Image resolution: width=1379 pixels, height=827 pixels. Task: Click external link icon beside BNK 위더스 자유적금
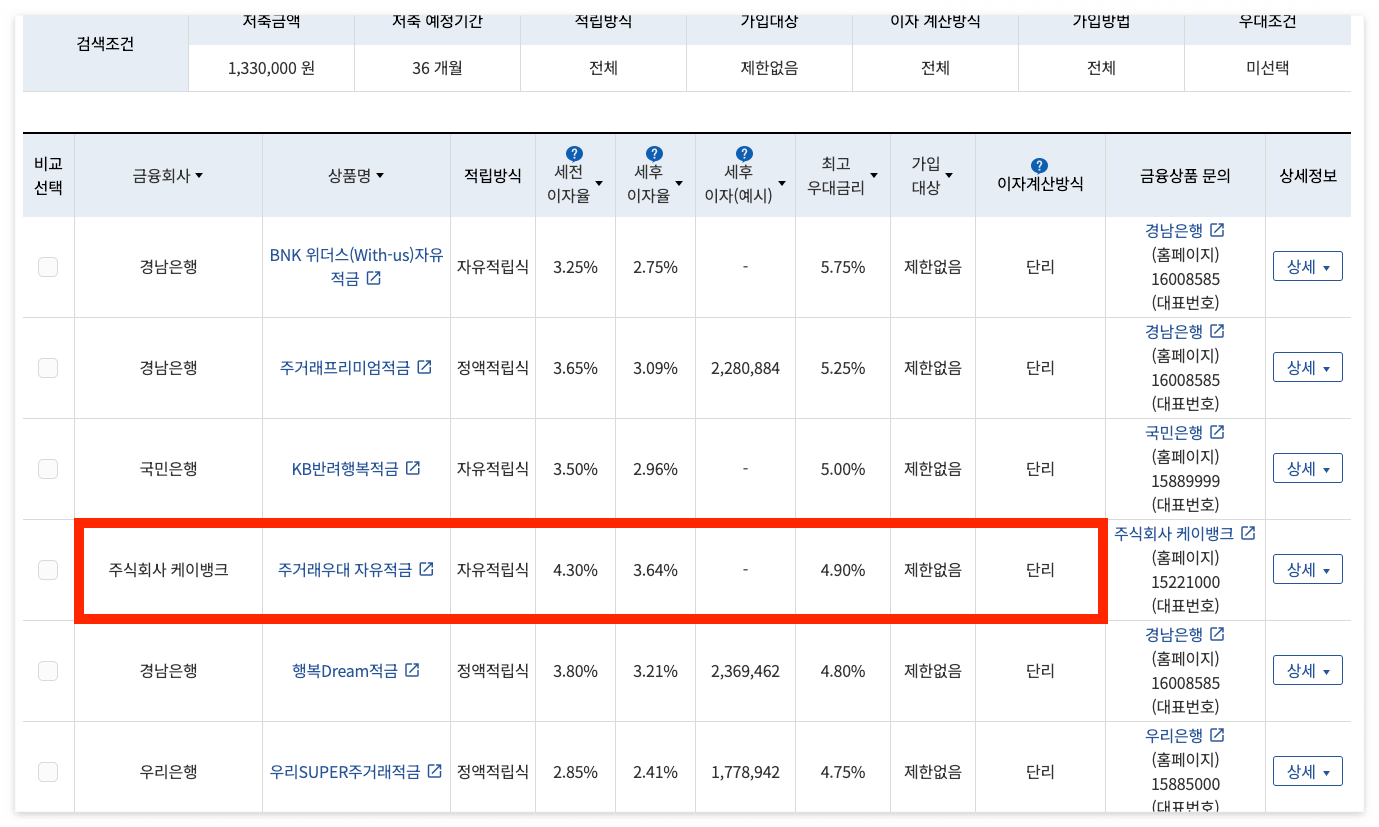pos(373,278)
